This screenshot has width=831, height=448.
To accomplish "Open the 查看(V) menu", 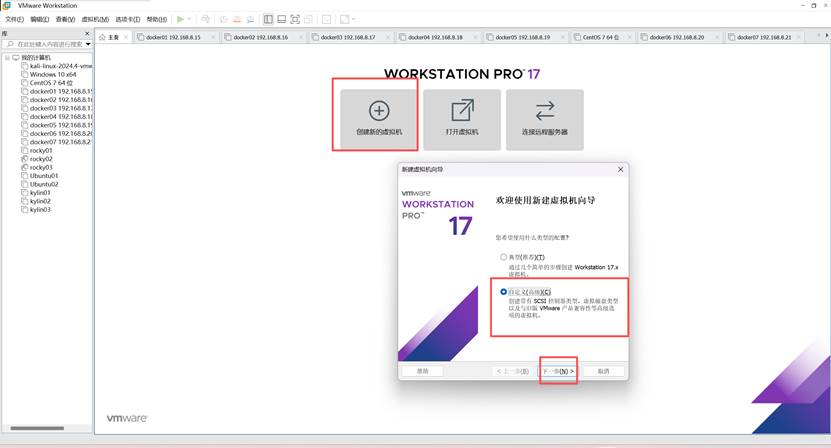I will pyautogui.click(x=65, y=19).
